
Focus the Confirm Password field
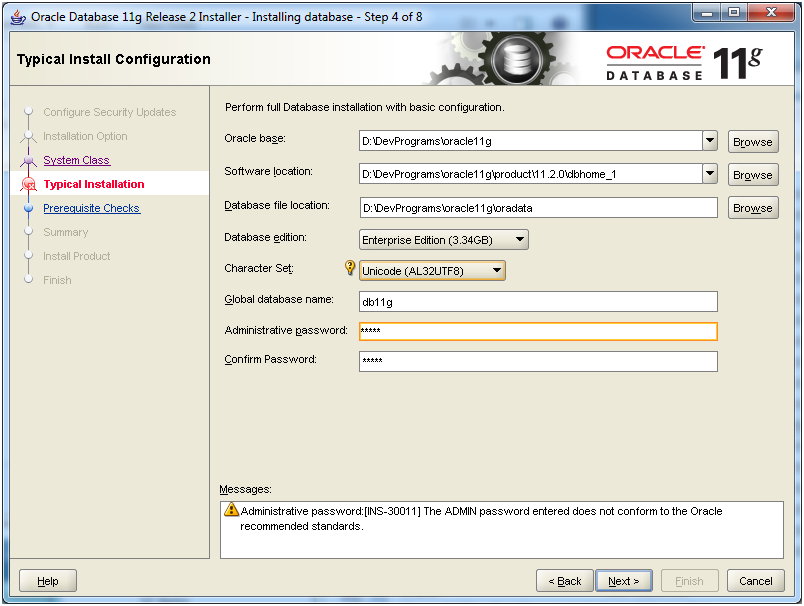click(x=538, y=361)
